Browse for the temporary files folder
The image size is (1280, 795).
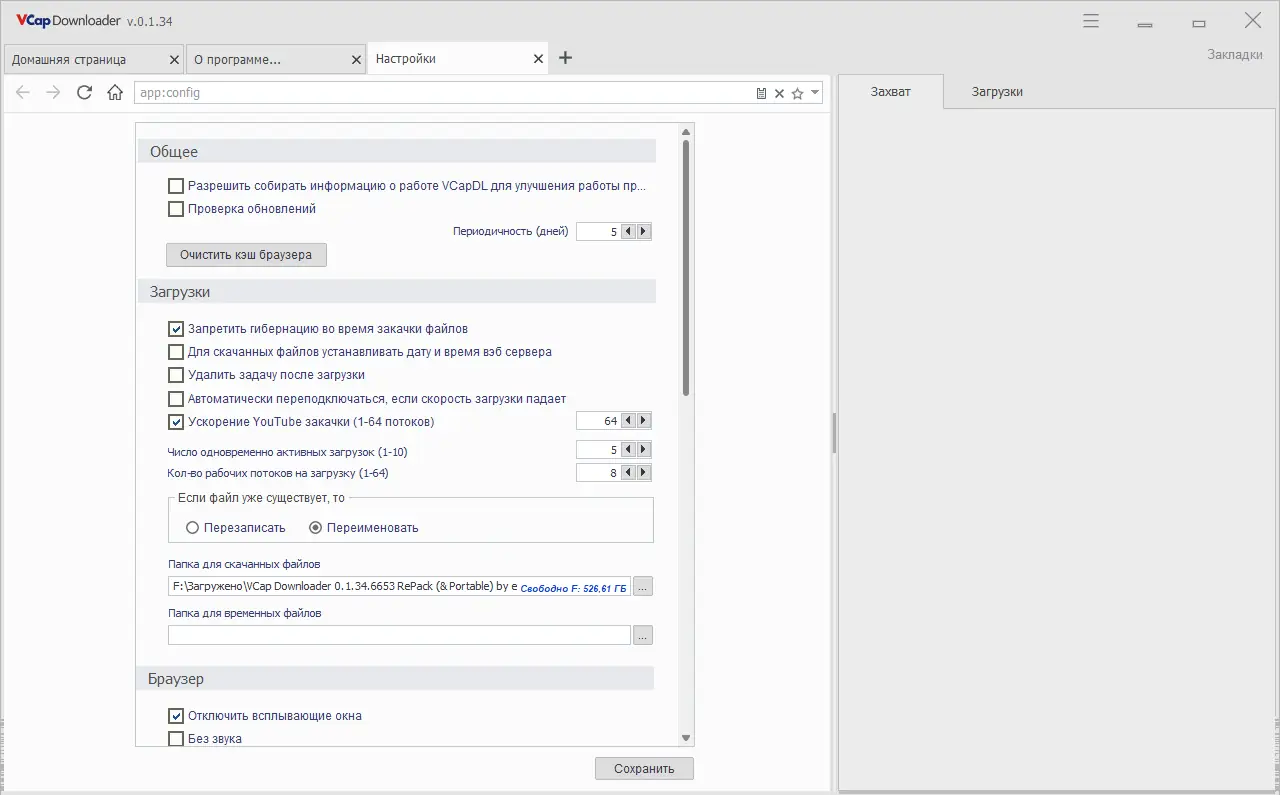[x=643, y=635]
